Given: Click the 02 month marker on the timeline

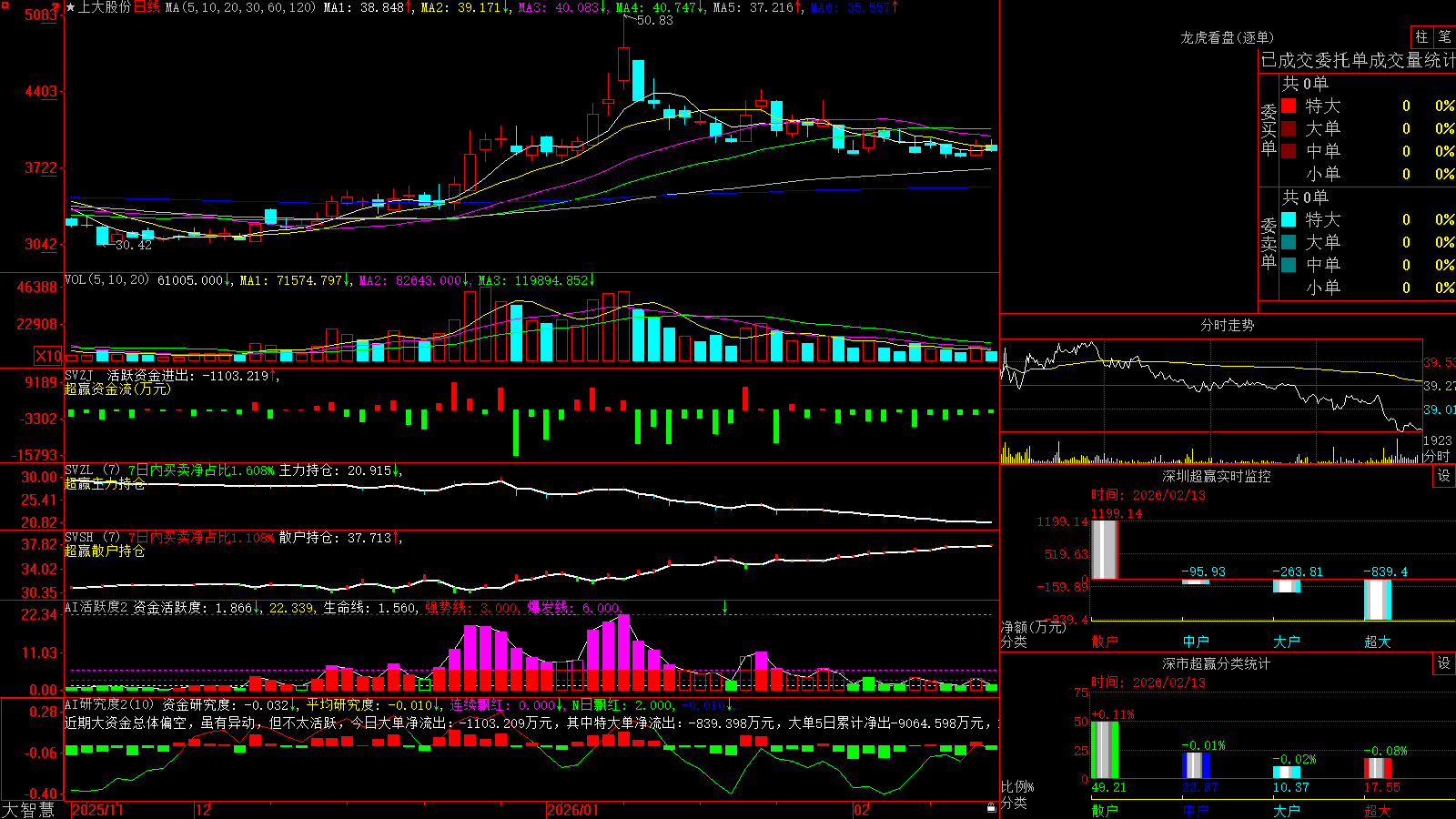Looking at the screenshot, I should (861, 810).
